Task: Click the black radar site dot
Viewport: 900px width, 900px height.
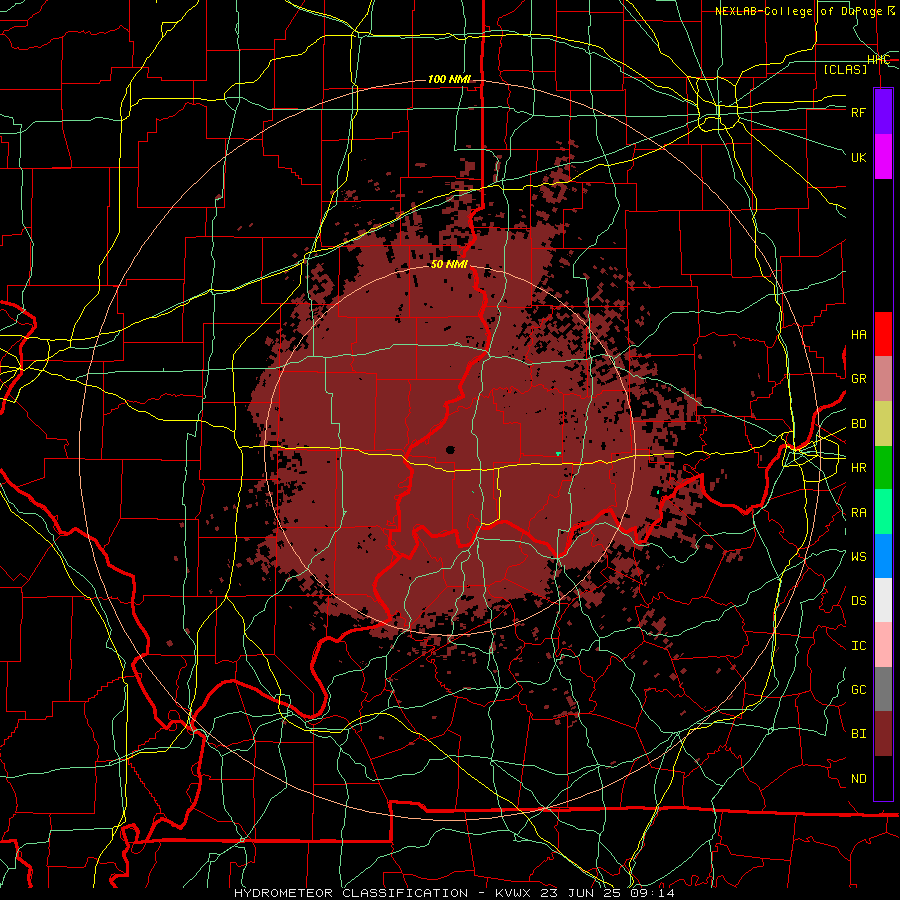Action: [450, 450]
